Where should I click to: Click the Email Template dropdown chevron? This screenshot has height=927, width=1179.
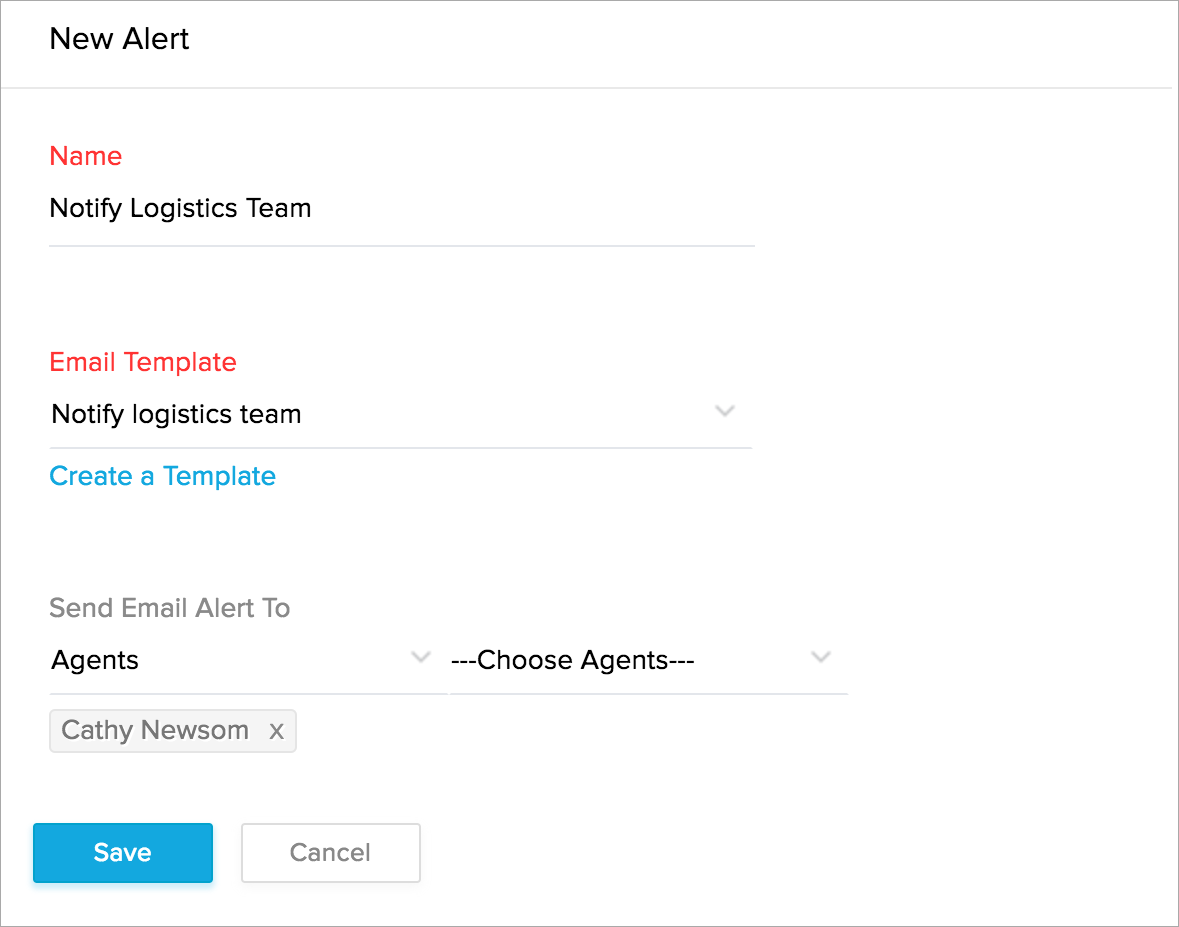[x=725, y=412]
